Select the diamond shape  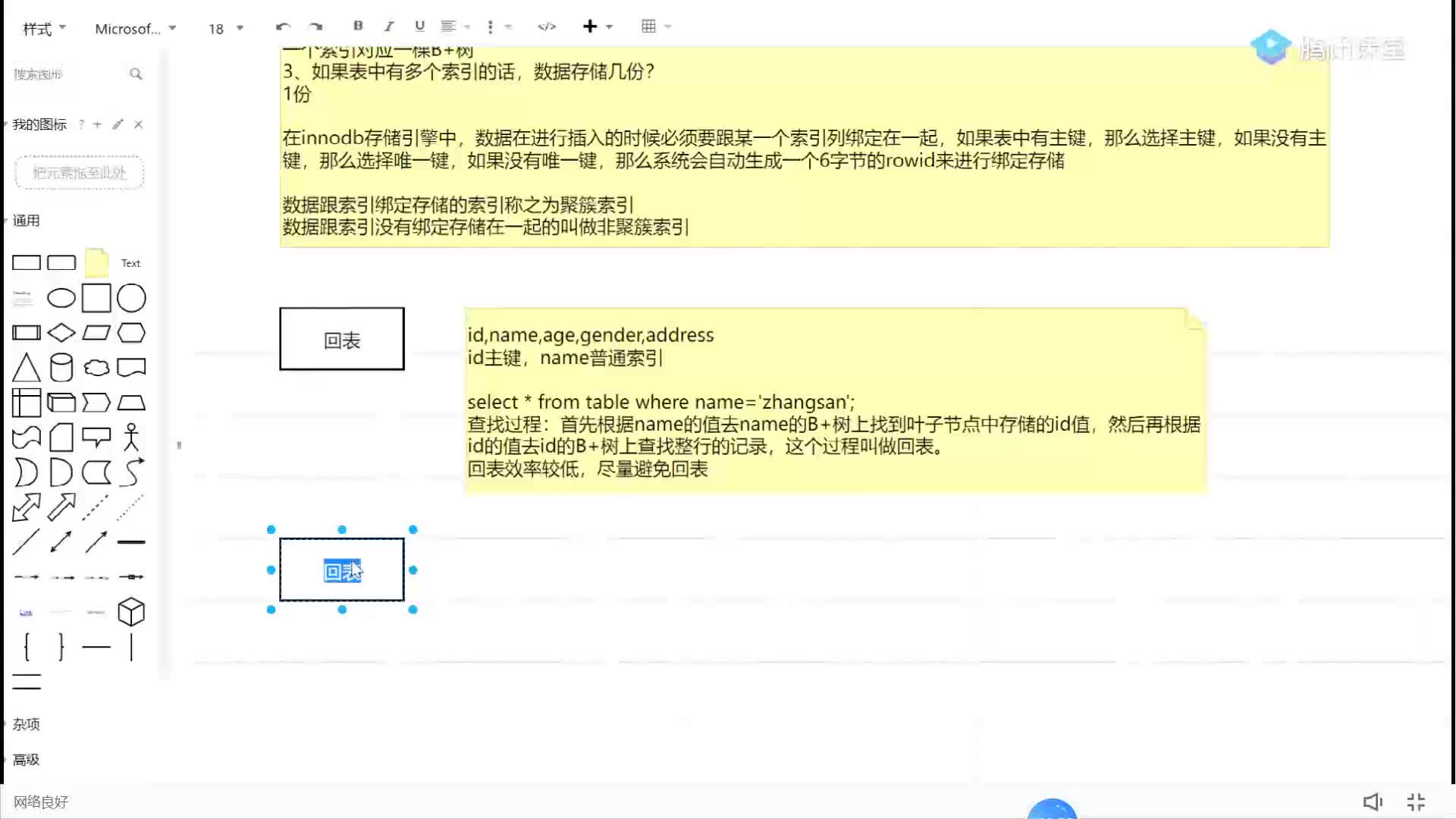tap(61, 333)
